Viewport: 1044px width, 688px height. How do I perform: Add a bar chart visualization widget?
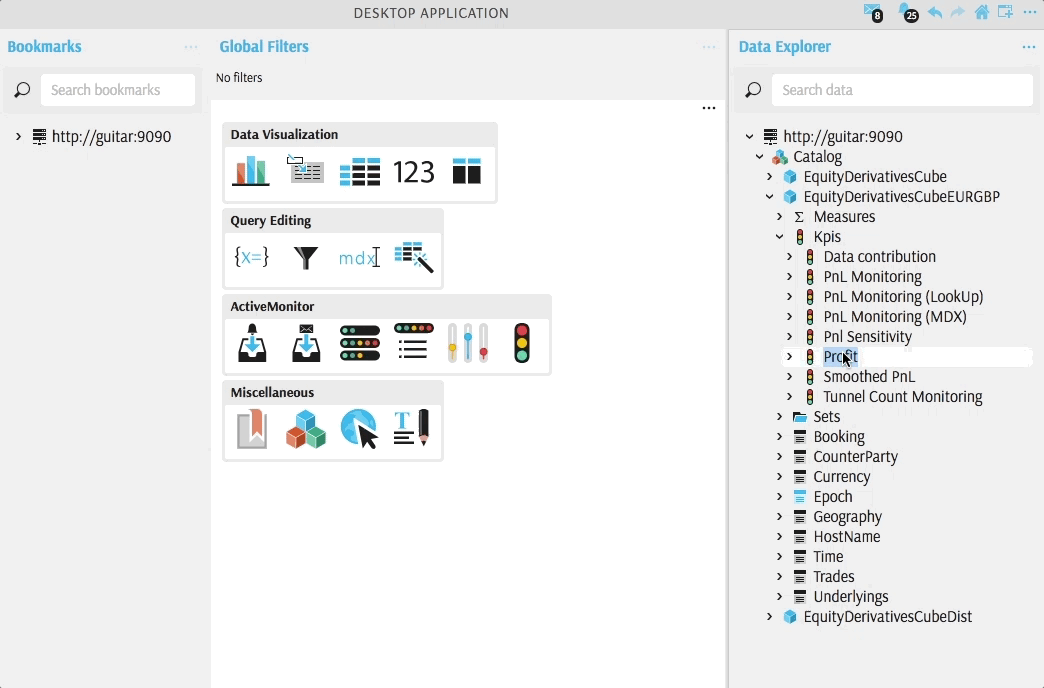tap(251, 171)
